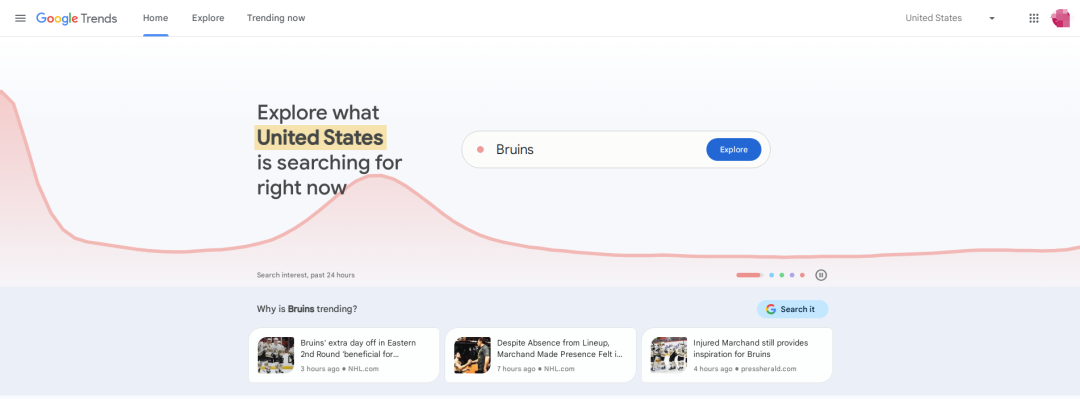The width and height of the screenshot is (1080, 399).
Task: Expand the United States country dropdown
Action: (x=951, y=18)
